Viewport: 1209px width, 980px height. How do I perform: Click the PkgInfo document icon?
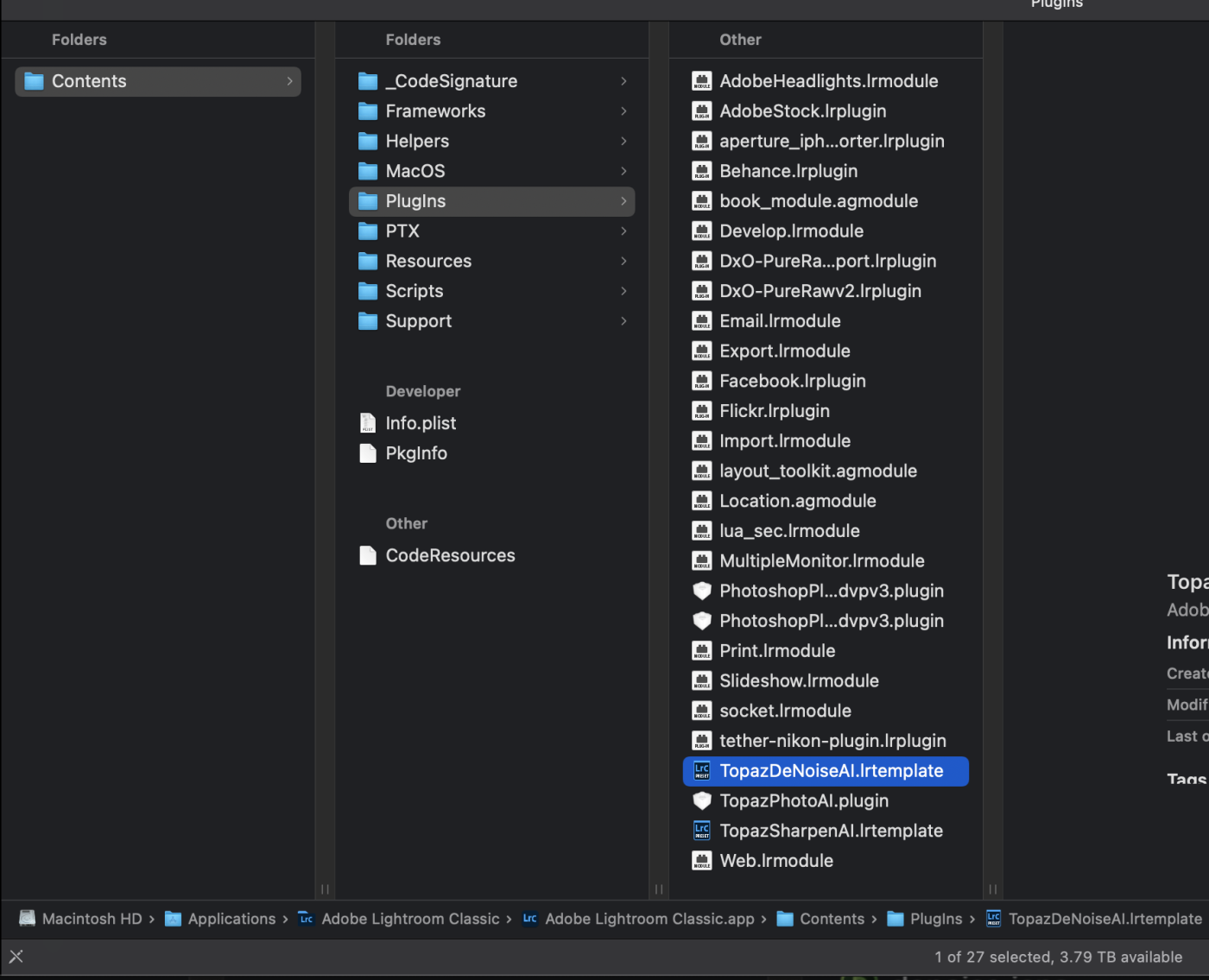(368, 453)
